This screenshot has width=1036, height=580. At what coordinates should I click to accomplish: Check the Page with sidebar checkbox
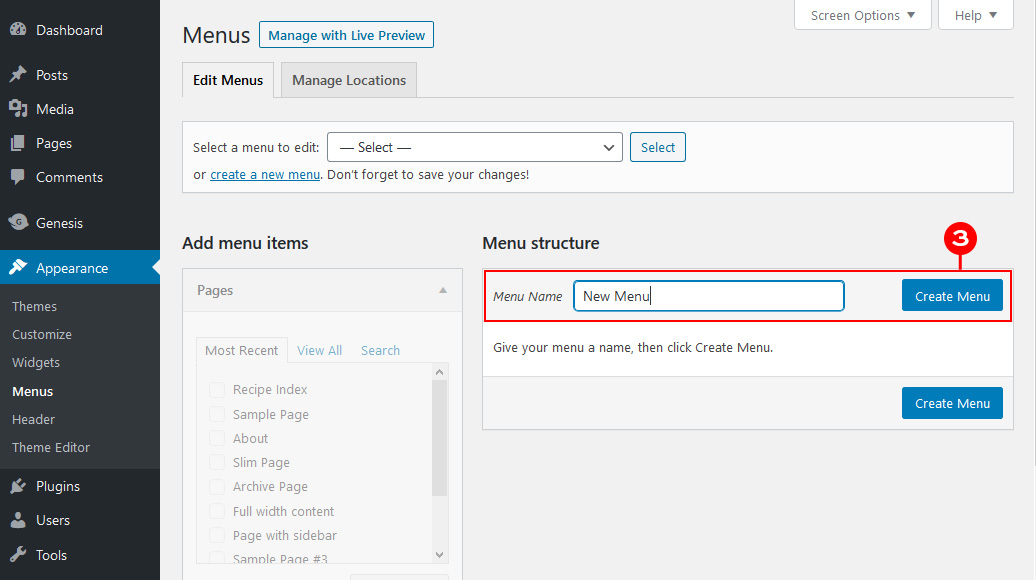coord(217,535)
